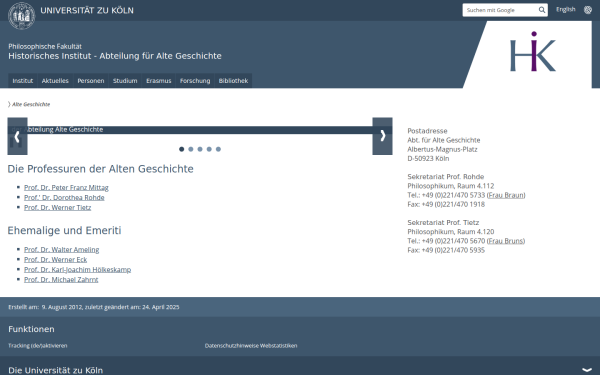Open Prof. Dr. Peter Franz Mittag link
The height and width of the screenshot is (375, 600).
(66, 188)
